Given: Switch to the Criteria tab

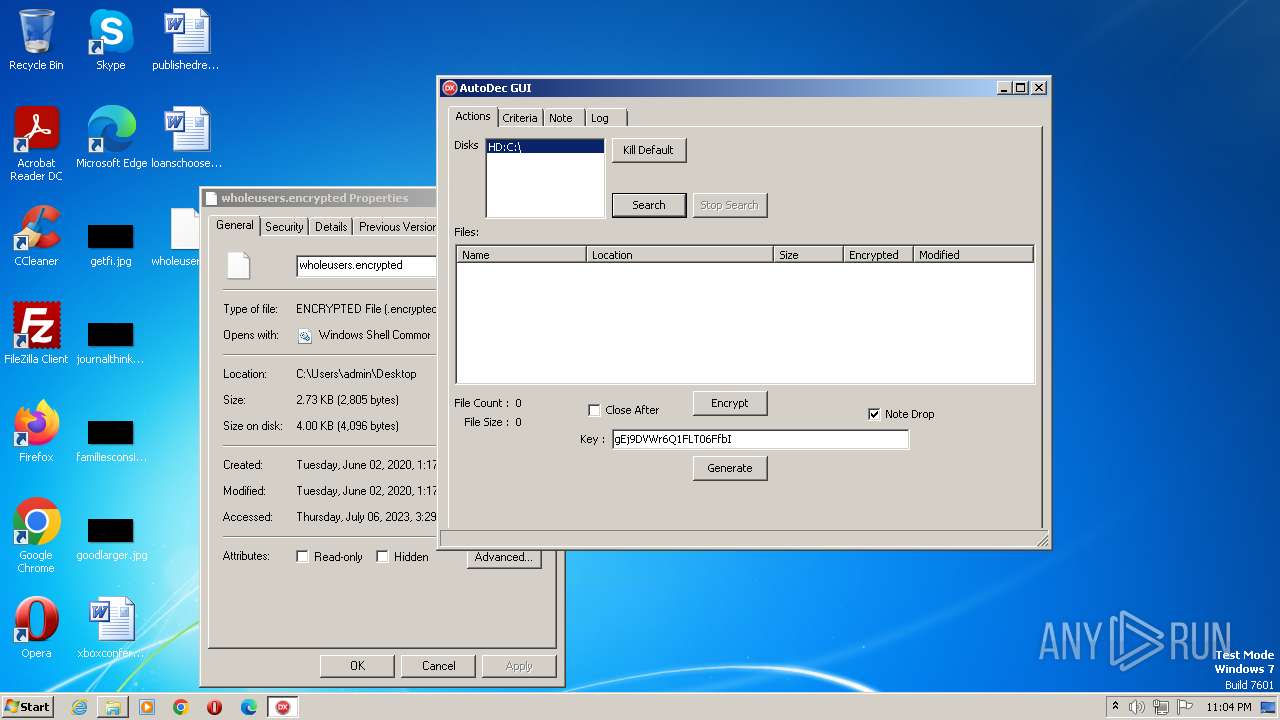Looking at the screenshot, I should tap(520, 118).
